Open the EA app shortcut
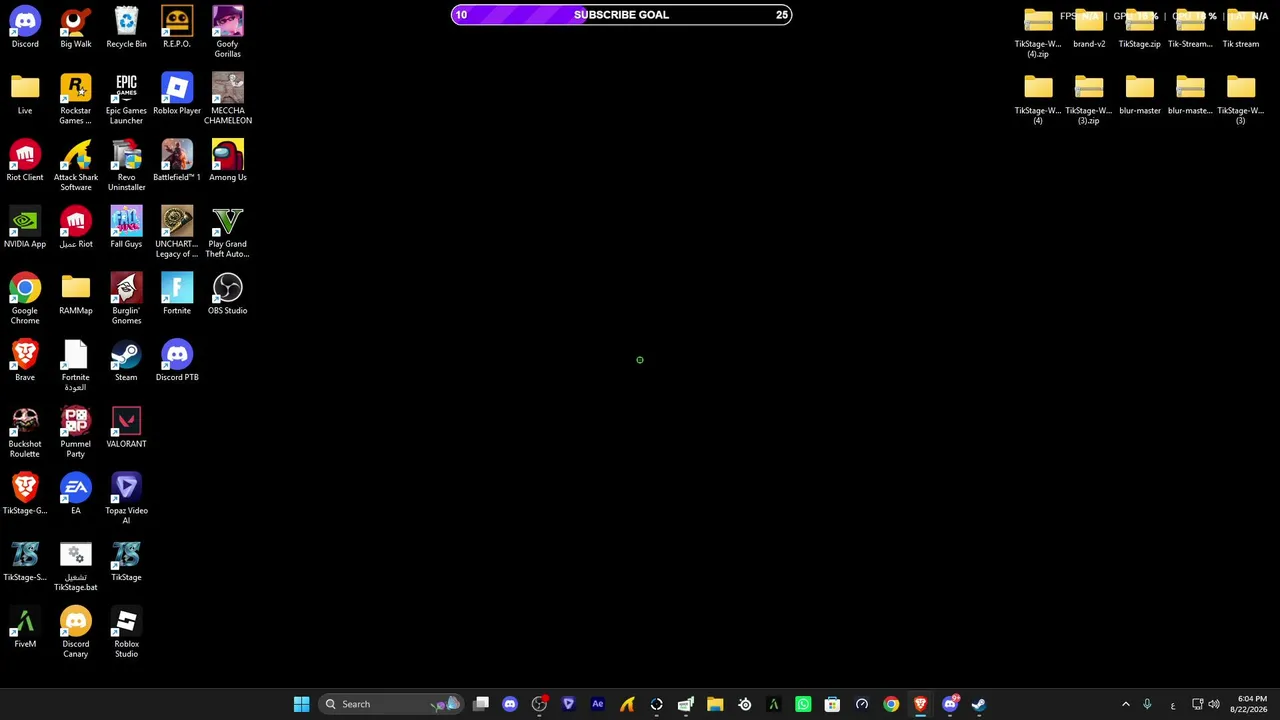1280x720 pixels. [76, 494]
